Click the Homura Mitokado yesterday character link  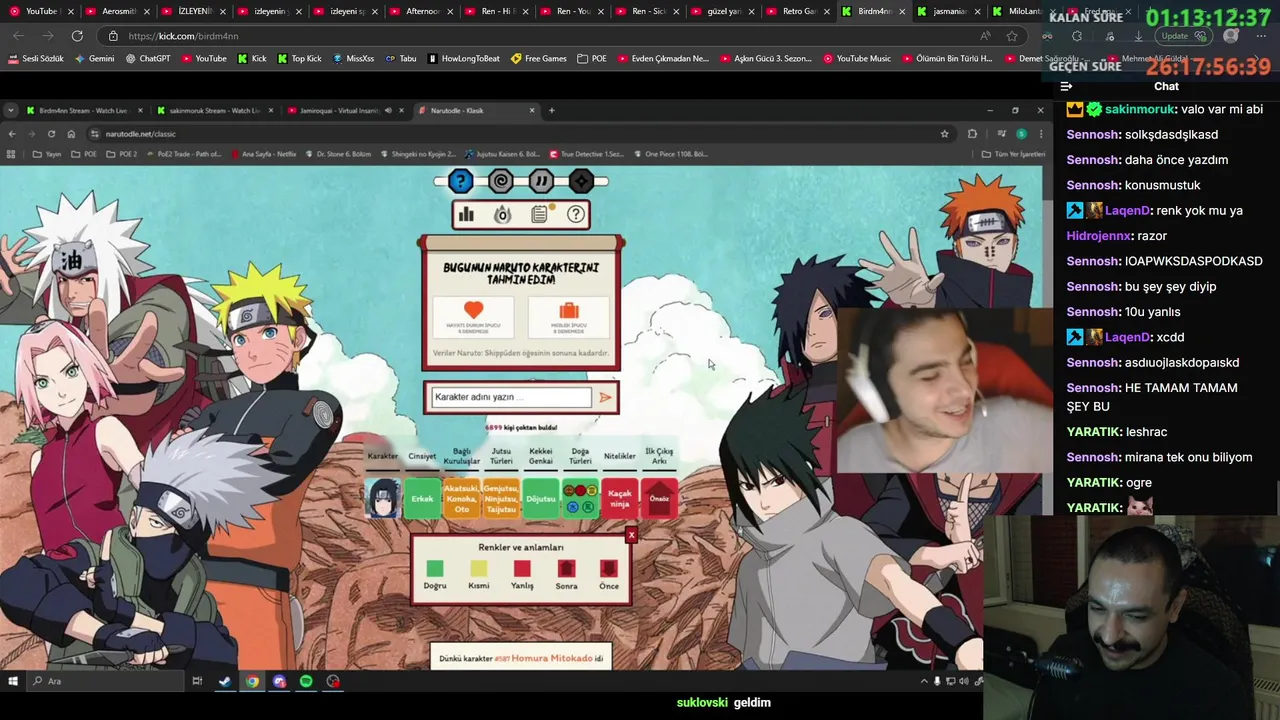tap(551, 658)
